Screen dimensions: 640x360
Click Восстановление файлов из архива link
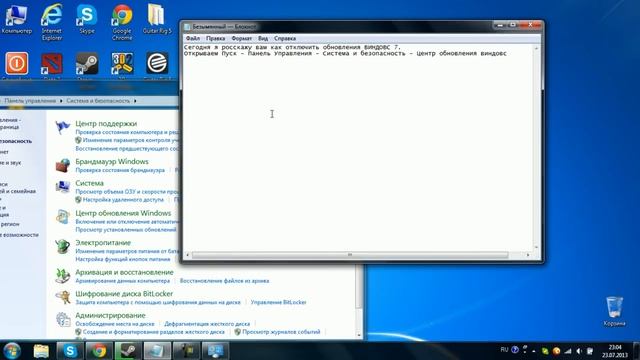(224, 281)
